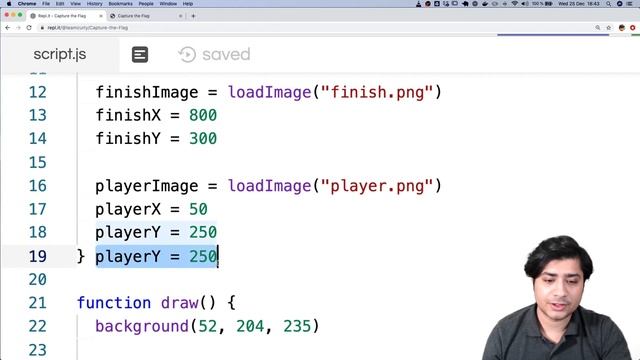The height and width of the screenshot is (360, 640).
Task: Open the History menu
Action: (94, 4)
